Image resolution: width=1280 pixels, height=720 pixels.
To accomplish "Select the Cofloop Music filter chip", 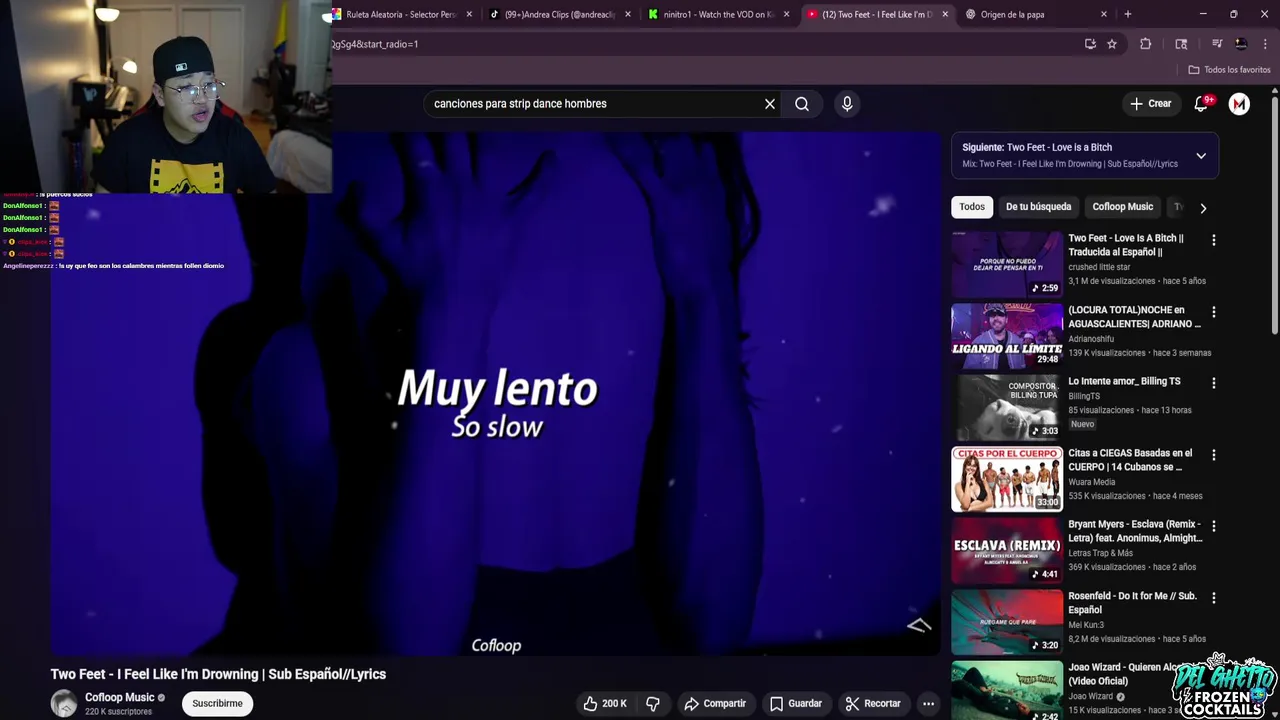I will tap(1122, 207).
